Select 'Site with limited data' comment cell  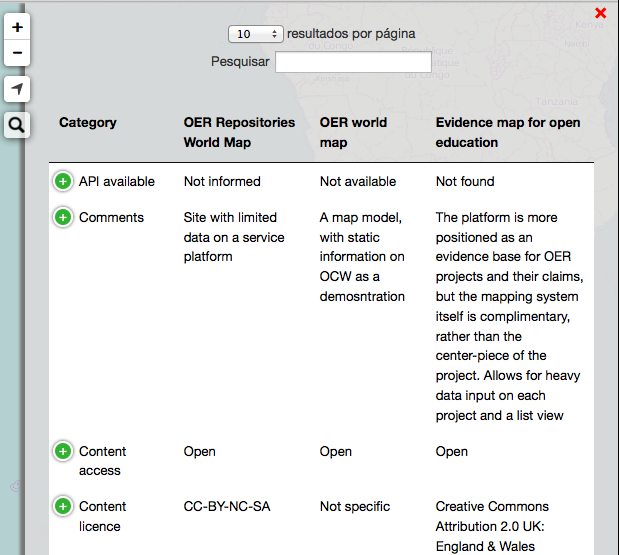coord(234,237)
